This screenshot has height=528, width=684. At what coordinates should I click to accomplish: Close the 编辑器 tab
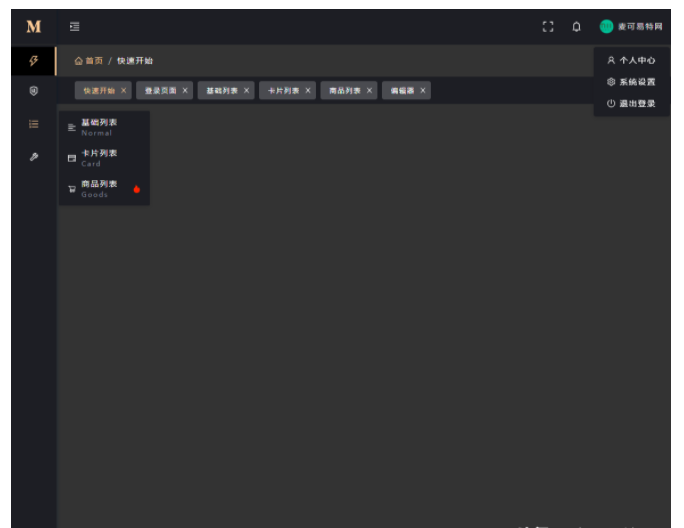coord(423,90)
